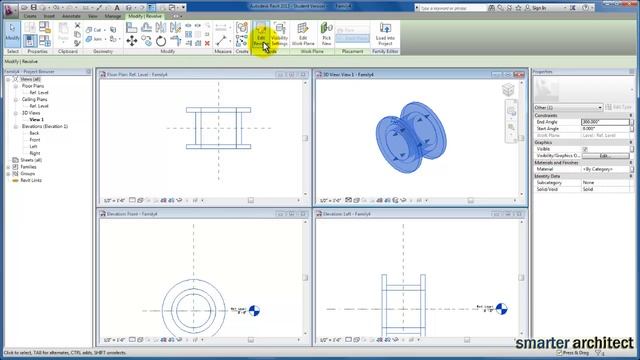Click the keyword search field

(453, 8)
